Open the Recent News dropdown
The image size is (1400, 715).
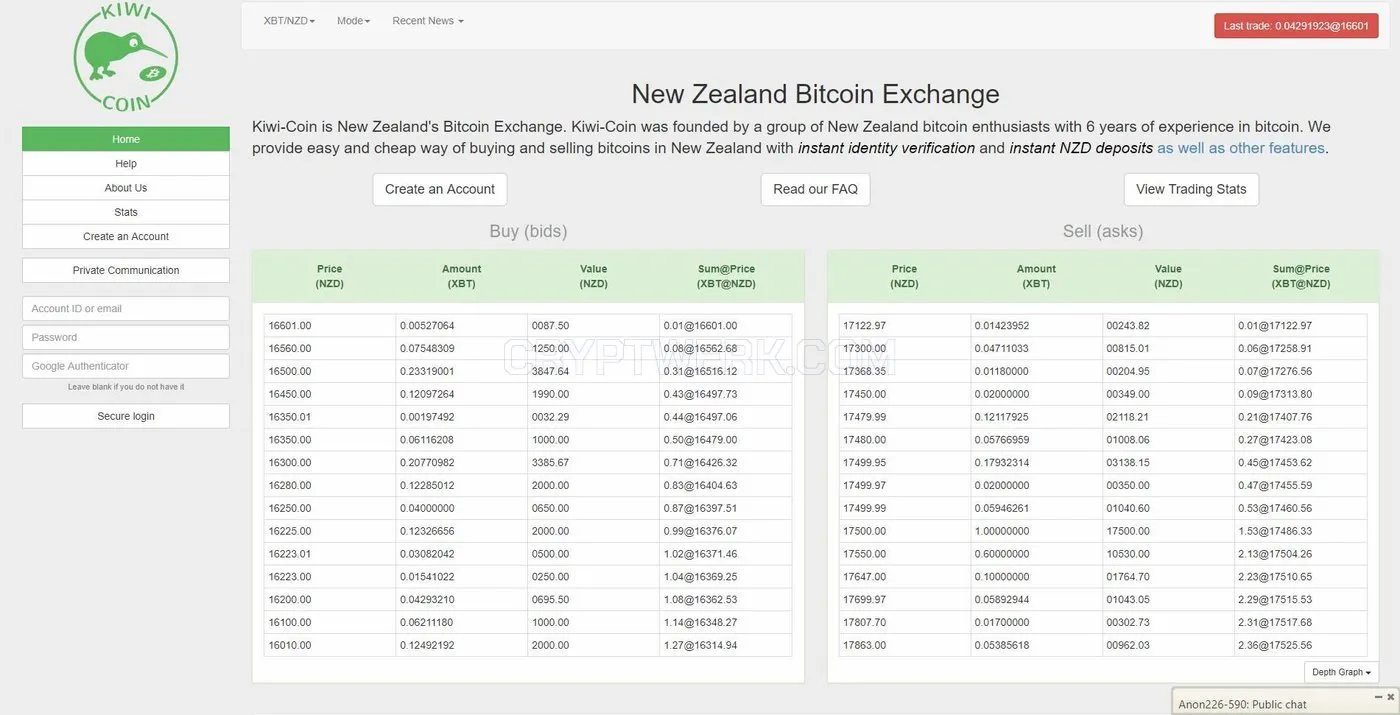coord(428,21)
